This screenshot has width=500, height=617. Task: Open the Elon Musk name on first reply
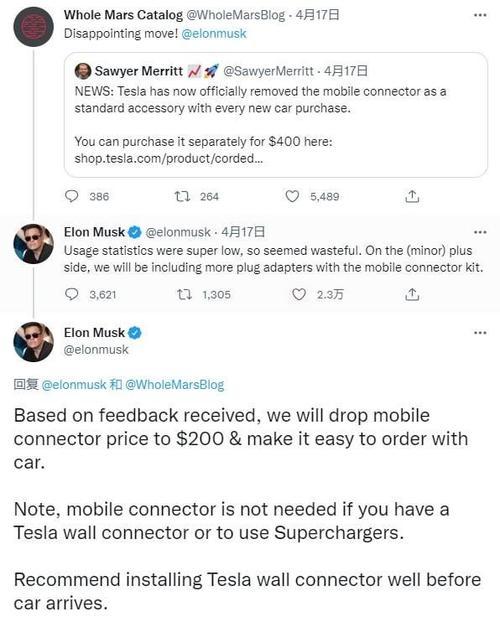(x=94, y=232)
